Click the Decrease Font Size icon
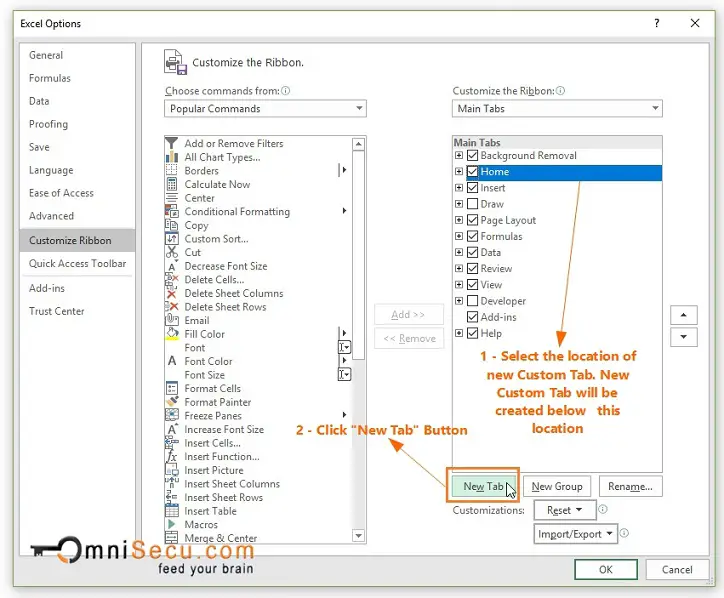This screenshot has width=724, height=598. pyautogui.click(x=172, y=266)
